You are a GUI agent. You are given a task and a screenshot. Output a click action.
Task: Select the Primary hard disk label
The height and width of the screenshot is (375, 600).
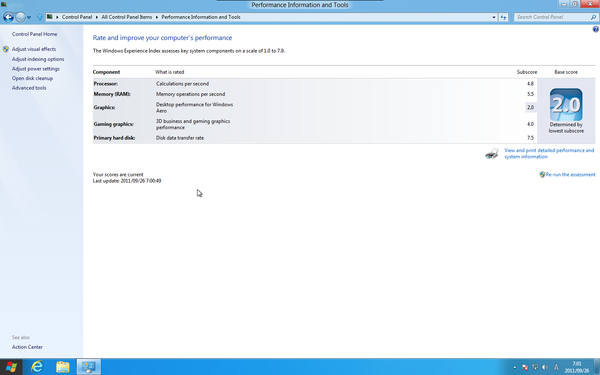114,138
